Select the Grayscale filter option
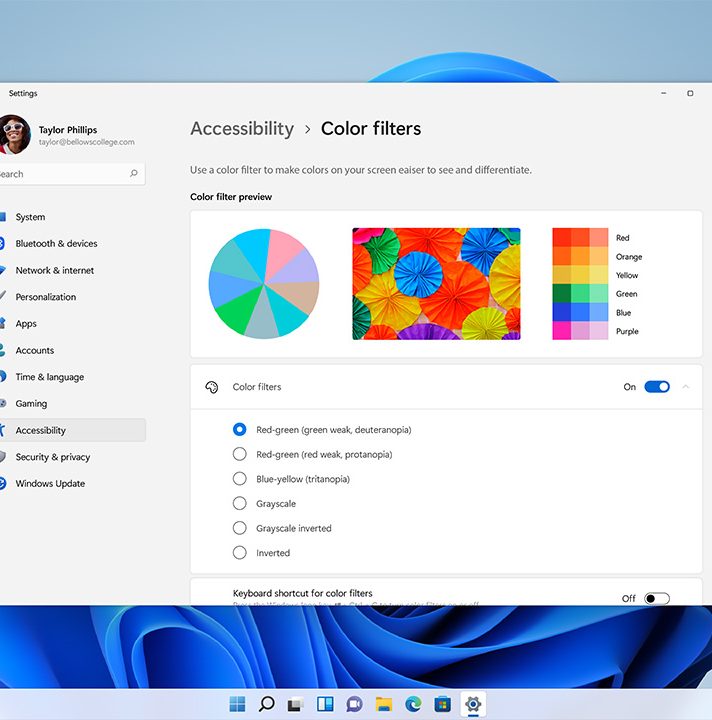The image size is (712, 720). coord(240,503)
